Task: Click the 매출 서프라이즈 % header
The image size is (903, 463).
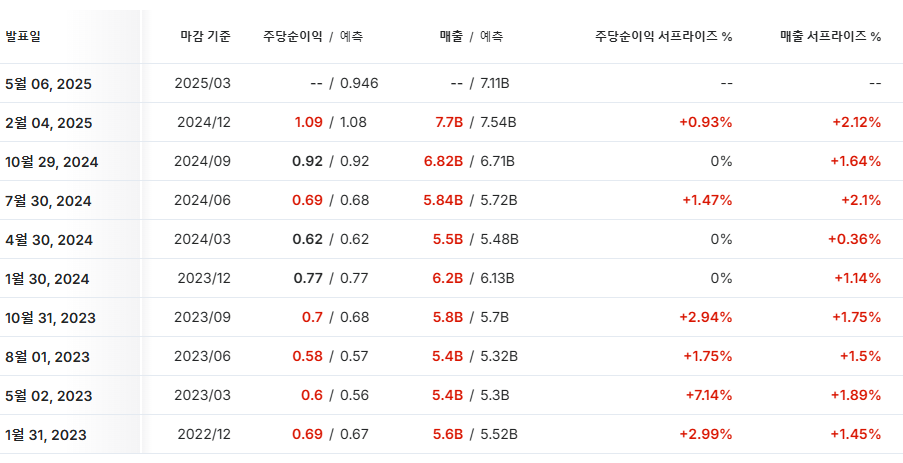Action: (x=830, y=37)
